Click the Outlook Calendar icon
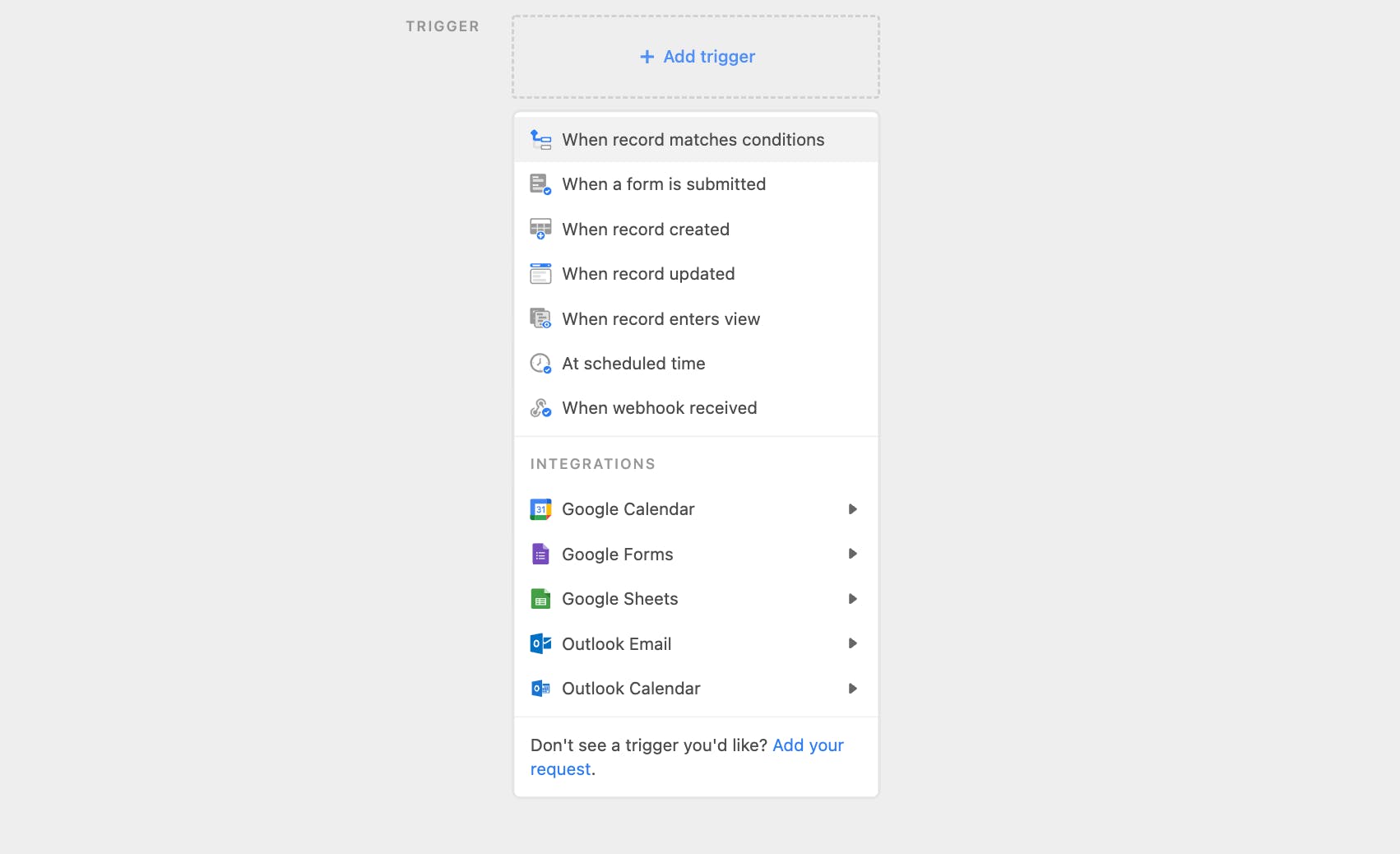Viewport: 1400px width, 854px height. [x=540, y=689]
